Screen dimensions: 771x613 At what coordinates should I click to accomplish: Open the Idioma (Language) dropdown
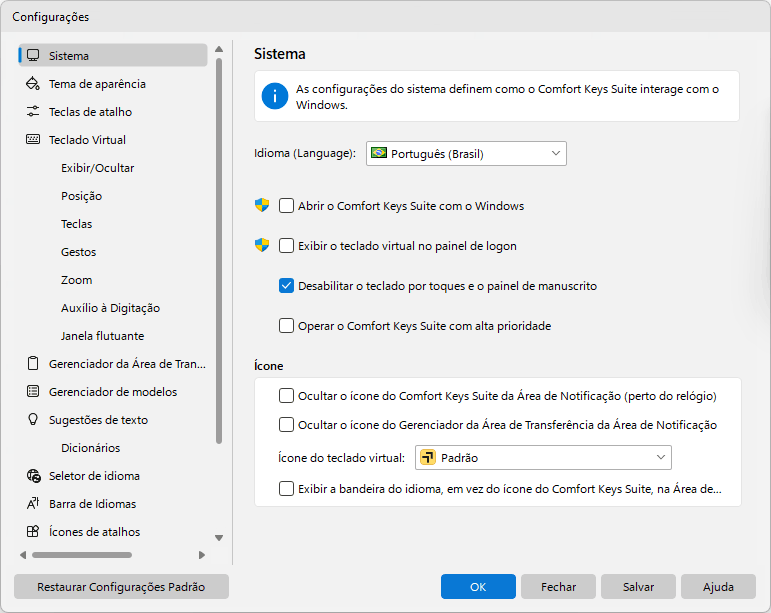point(466,153)
